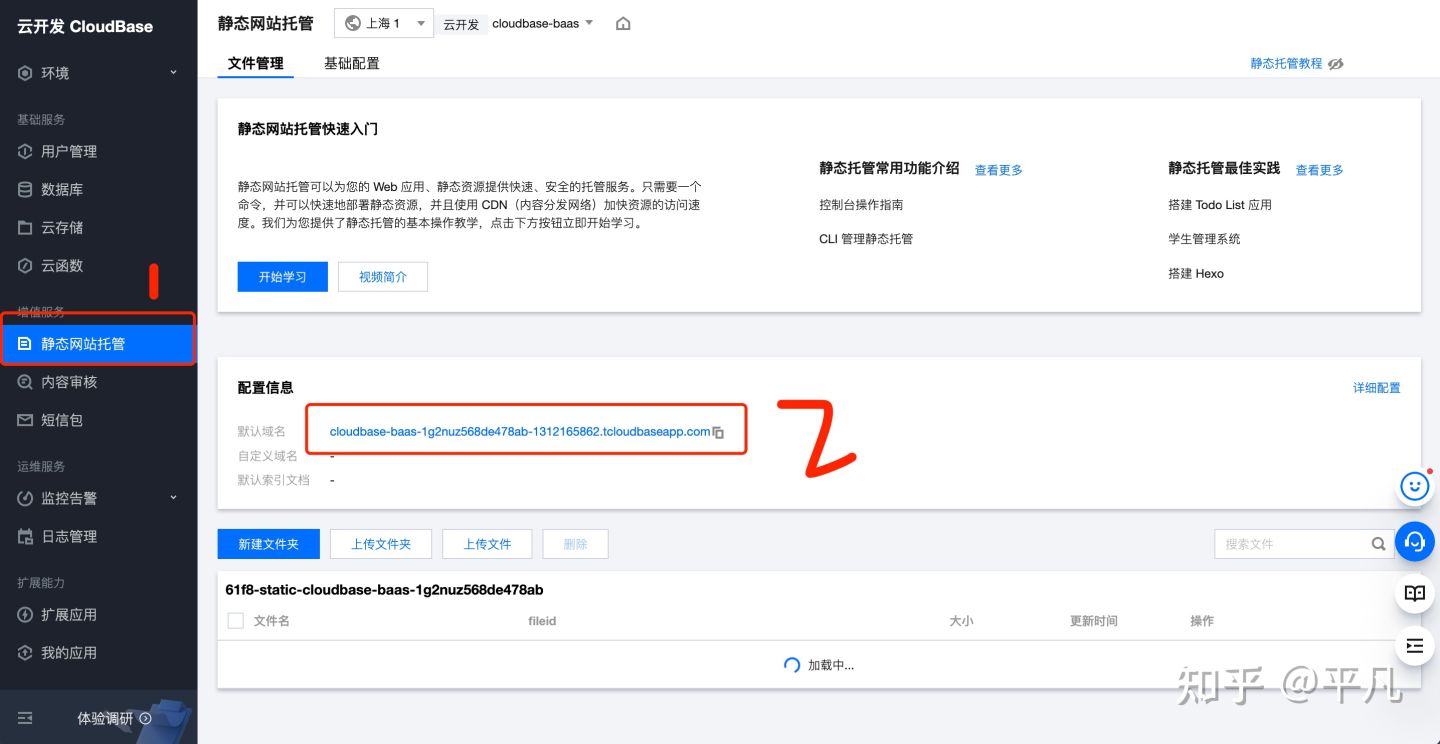The image size is (1440, 744).
Task: Switch to the 文件管理 tab
Action: coord(256,63)
